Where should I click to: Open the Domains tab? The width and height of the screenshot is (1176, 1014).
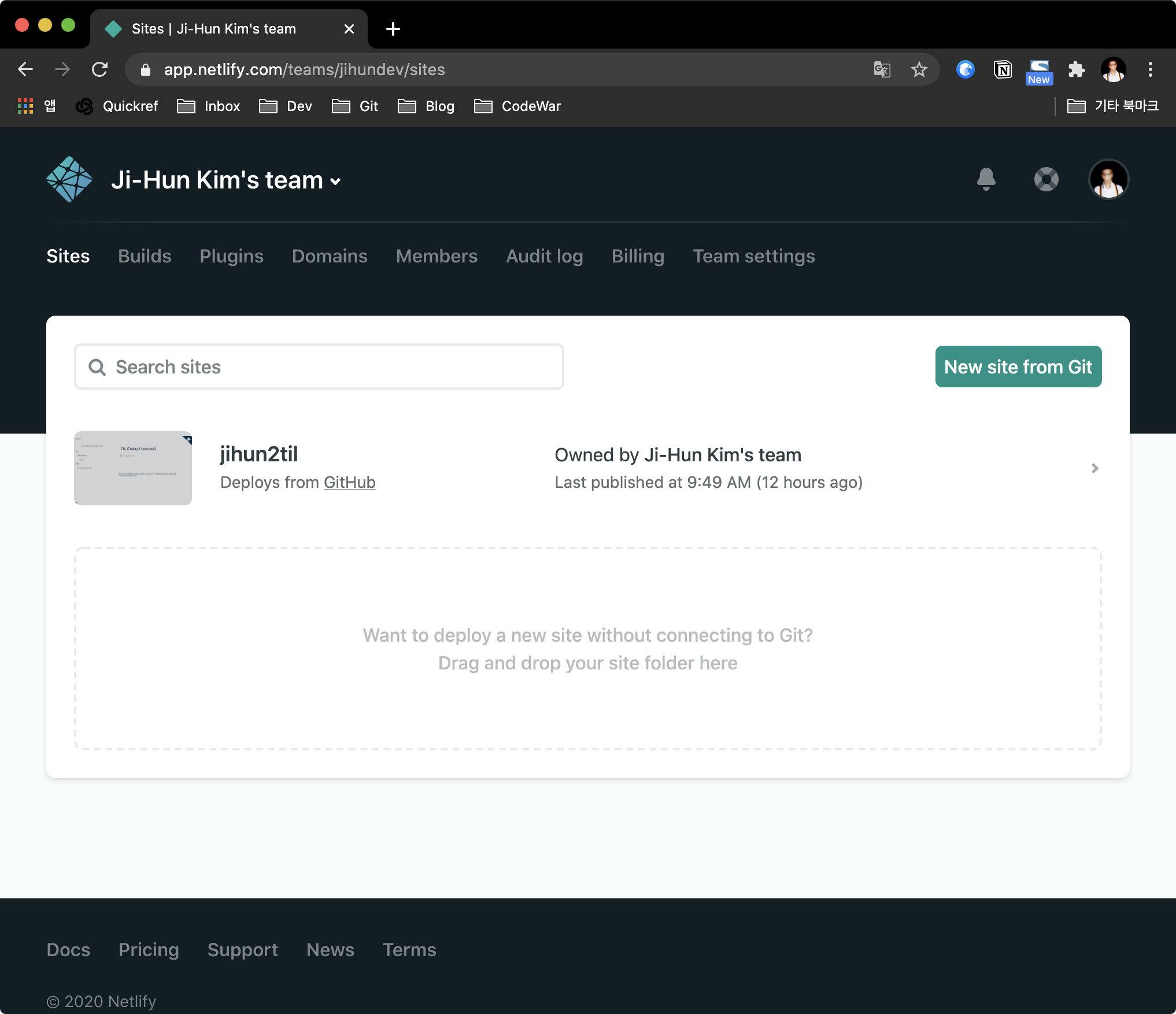330,256
